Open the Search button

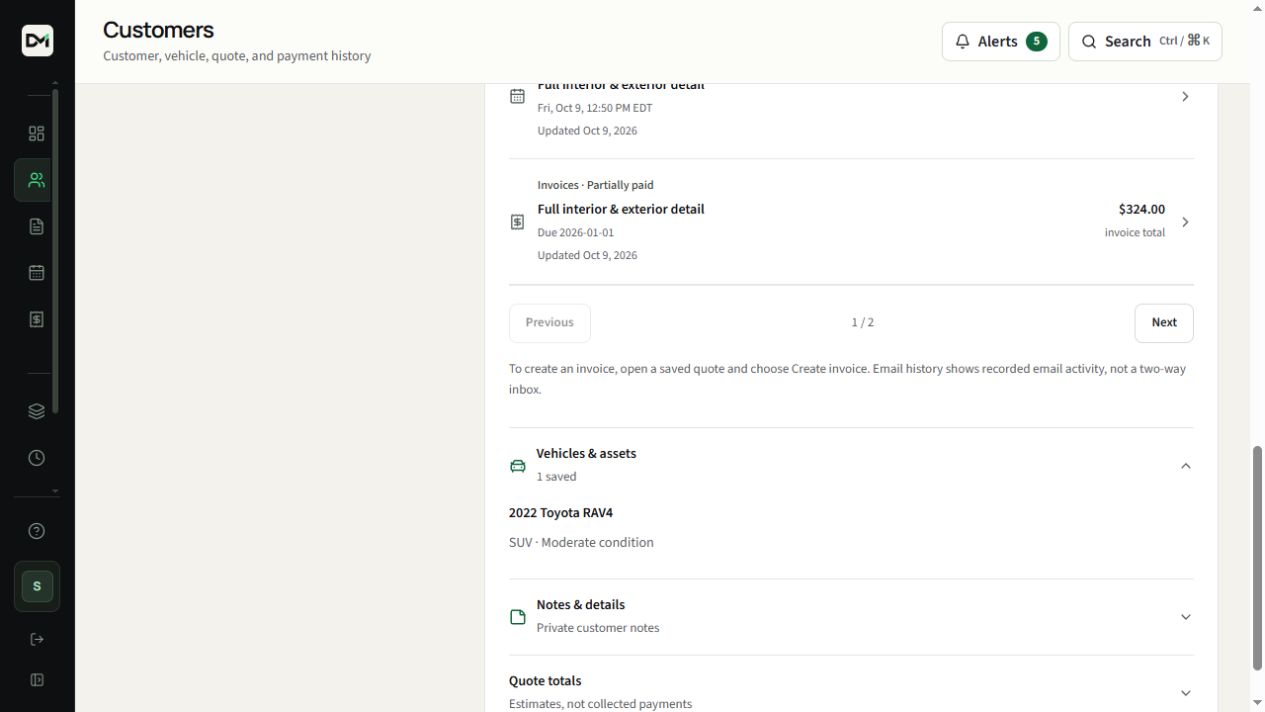(x=1145, y=41)
